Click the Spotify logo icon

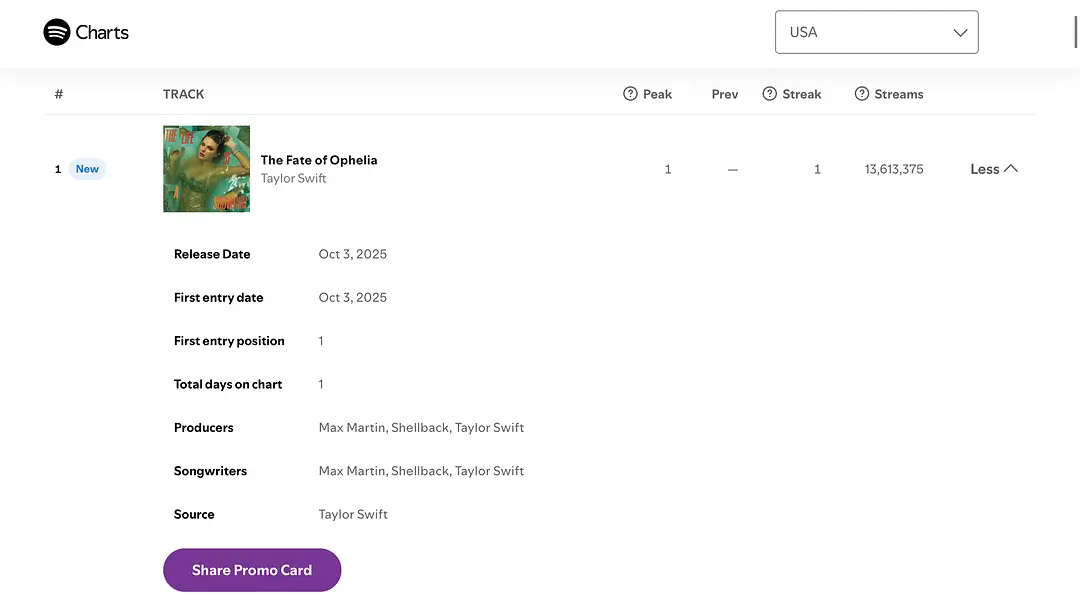(x=57, y=32)
